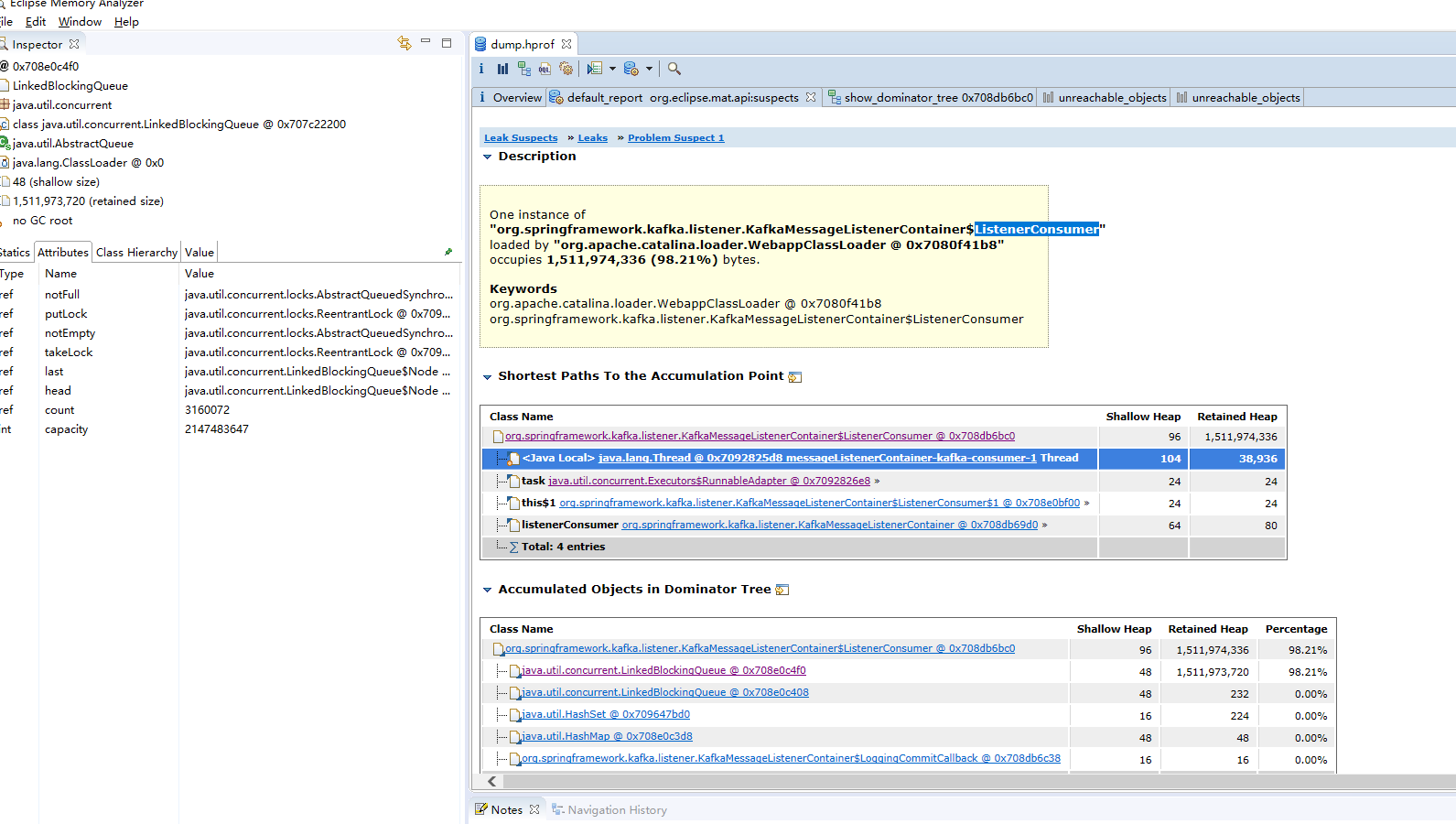Collapse Accumulated Objects in Dominator Tree section
Viewport: 1456px width, 824px height.
click(488, 590)
